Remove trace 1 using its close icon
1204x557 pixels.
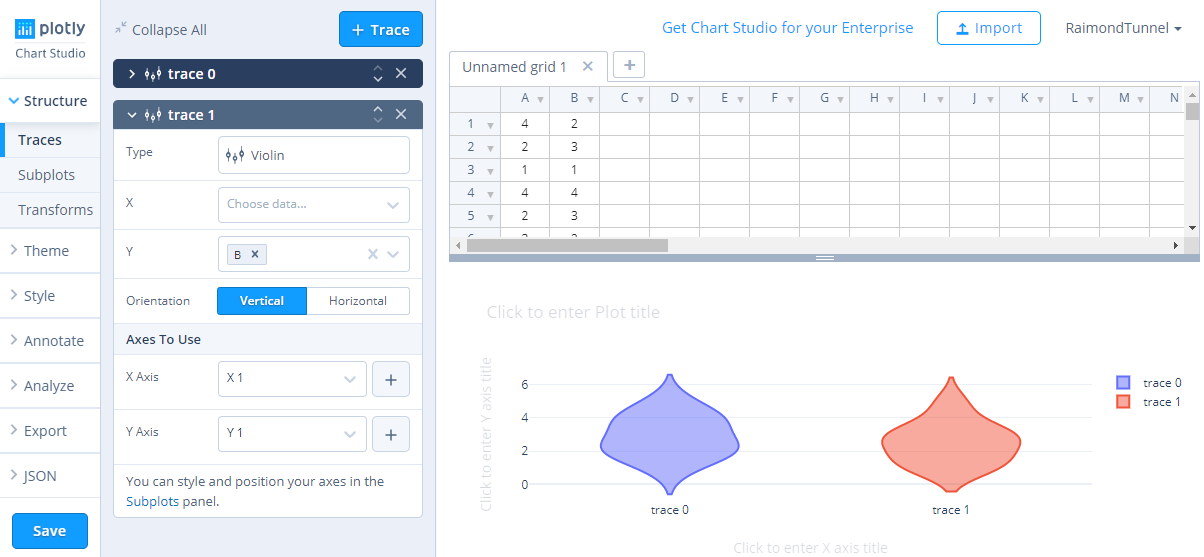pyautogui.click(x=401, y=115)
